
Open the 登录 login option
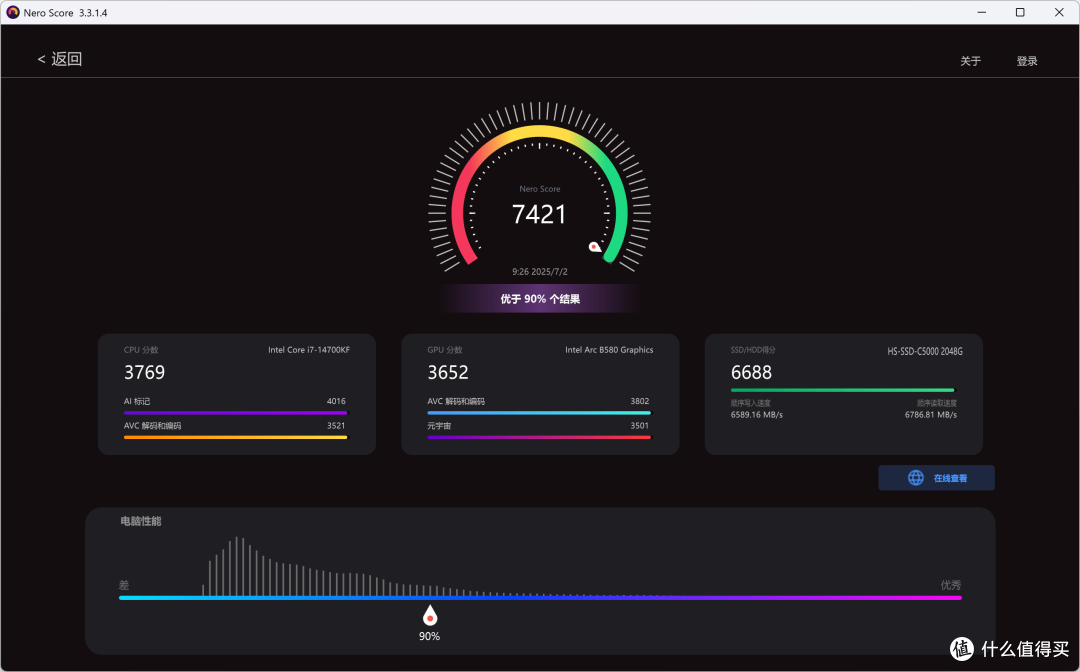tap(1027, 61)
